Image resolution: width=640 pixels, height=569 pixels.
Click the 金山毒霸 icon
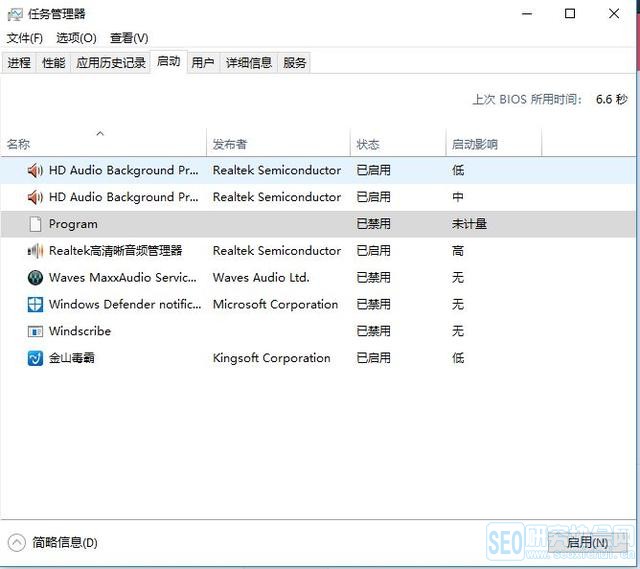coord(35,358)
